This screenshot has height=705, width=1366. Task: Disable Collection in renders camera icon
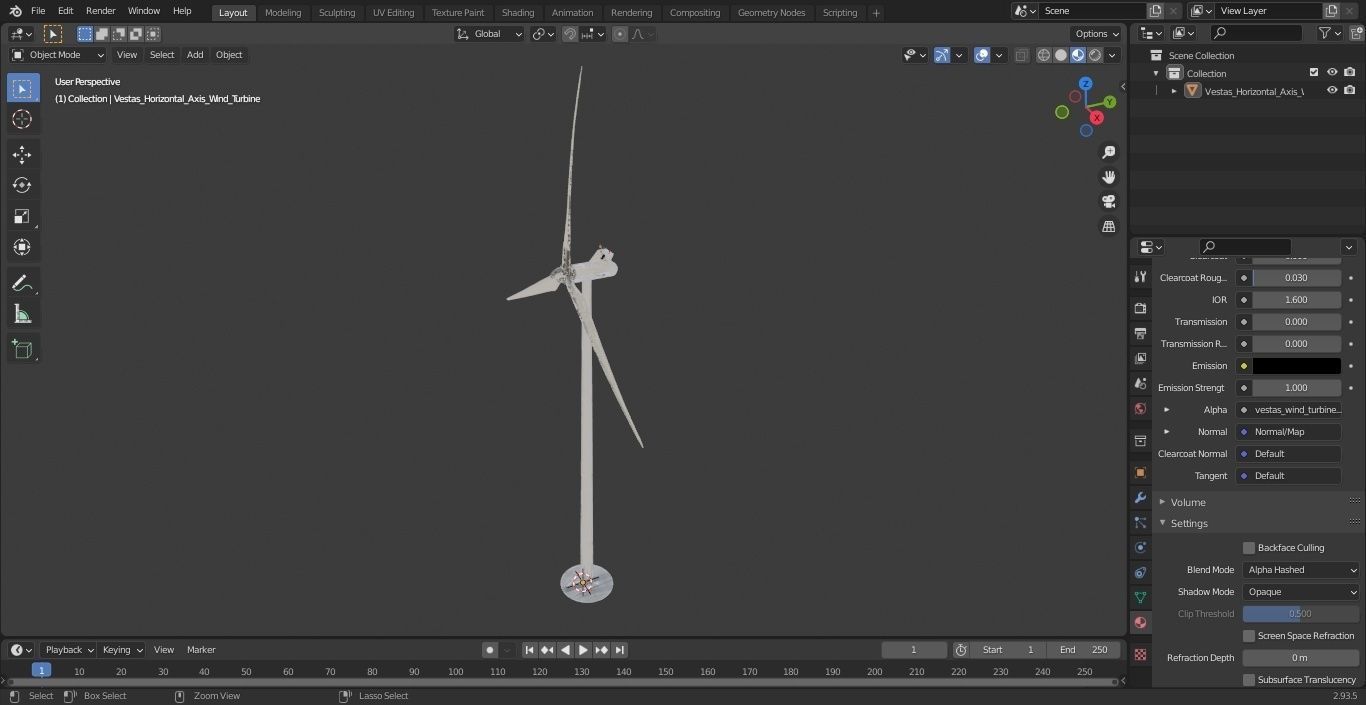coord(1349,72)
